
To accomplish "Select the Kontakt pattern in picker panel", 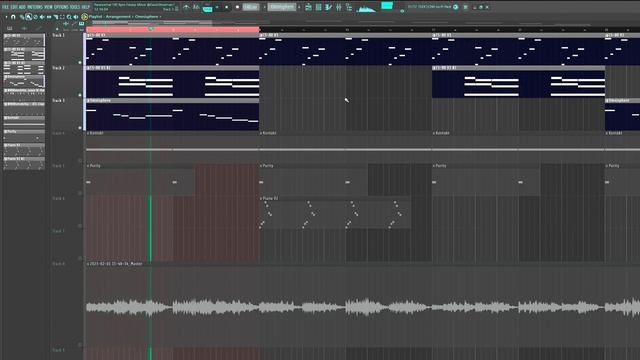I will point(24,122).
